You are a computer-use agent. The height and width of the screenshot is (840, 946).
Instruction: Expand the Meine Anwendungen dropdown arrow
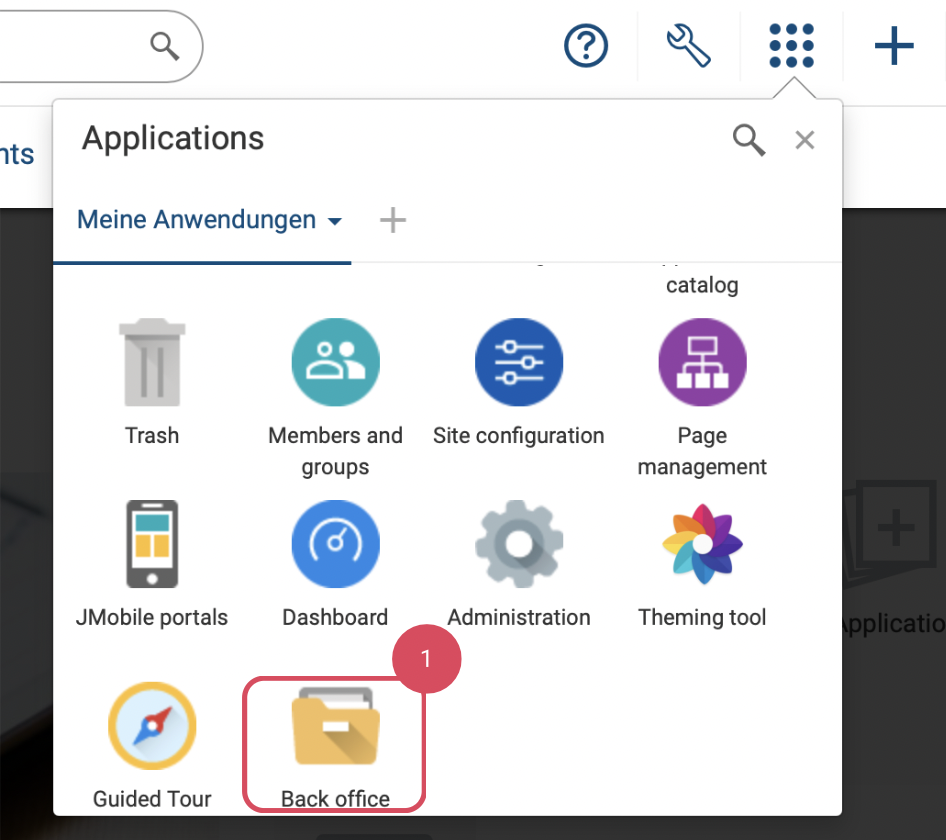(x=335, y=221)
